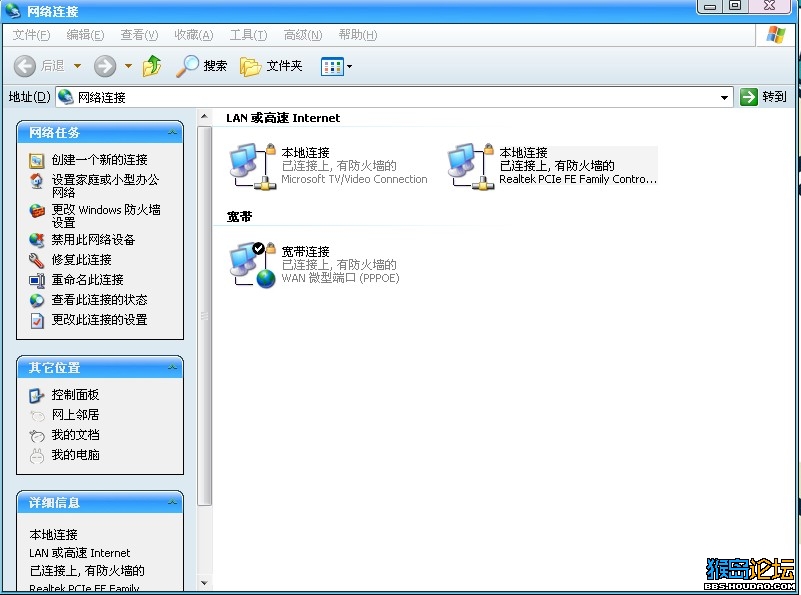The width and height of the screenshot is (801, 595).
Task: Click the 其它位置 panel header
Action: coord(100,368)
